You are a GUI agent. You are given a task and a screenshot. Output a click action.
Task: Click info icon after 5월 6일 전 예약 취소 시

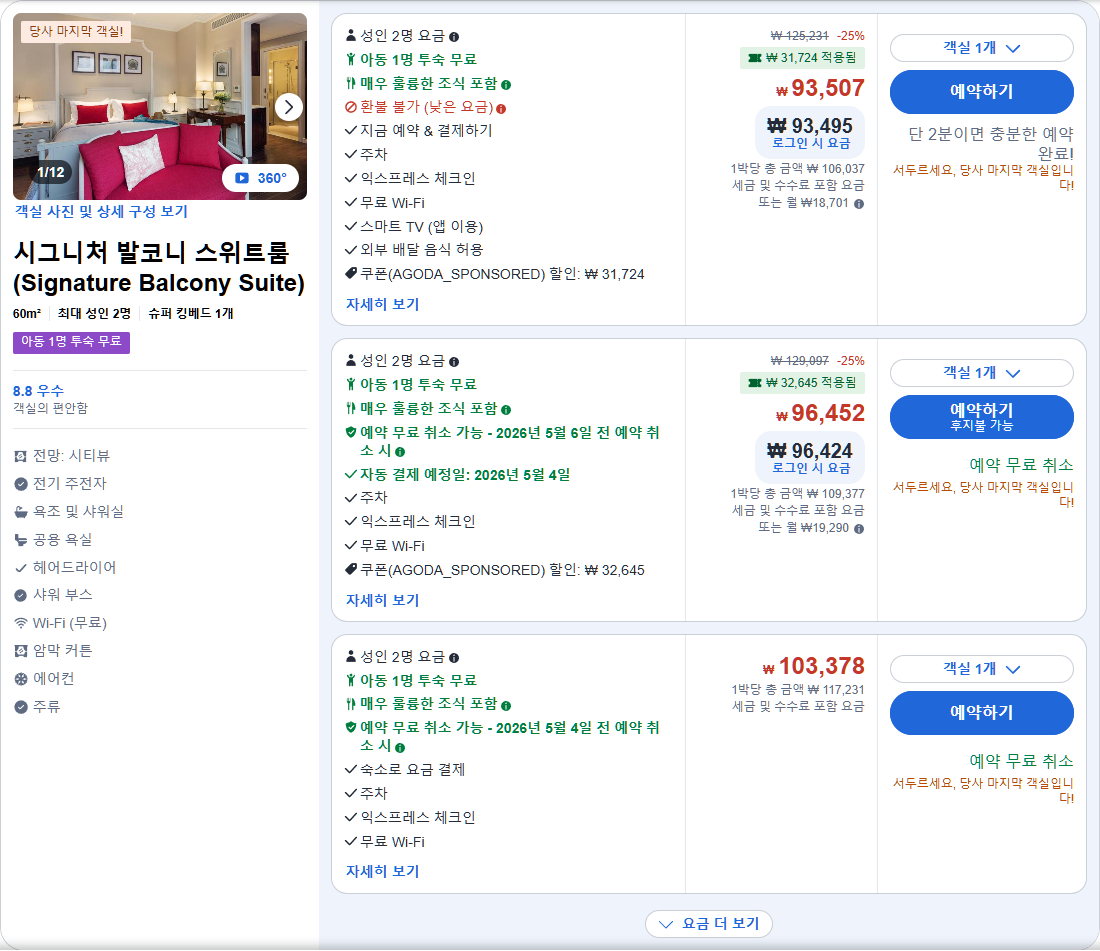click(400, 452)
